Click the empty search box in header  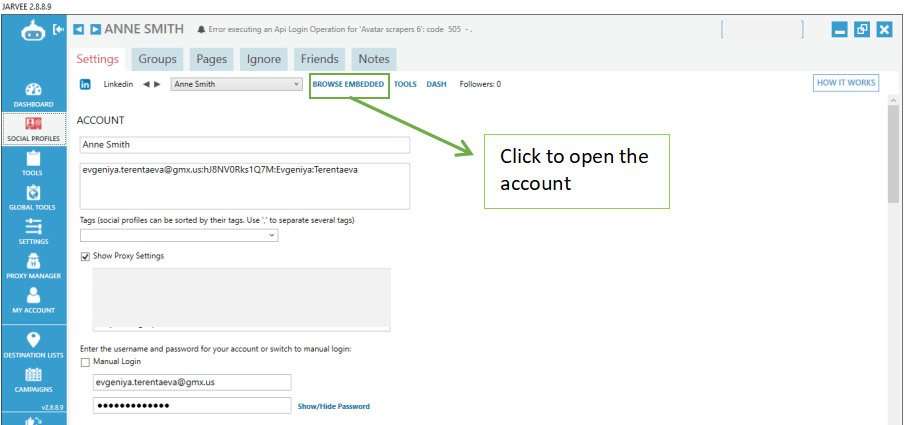point(762,29)
